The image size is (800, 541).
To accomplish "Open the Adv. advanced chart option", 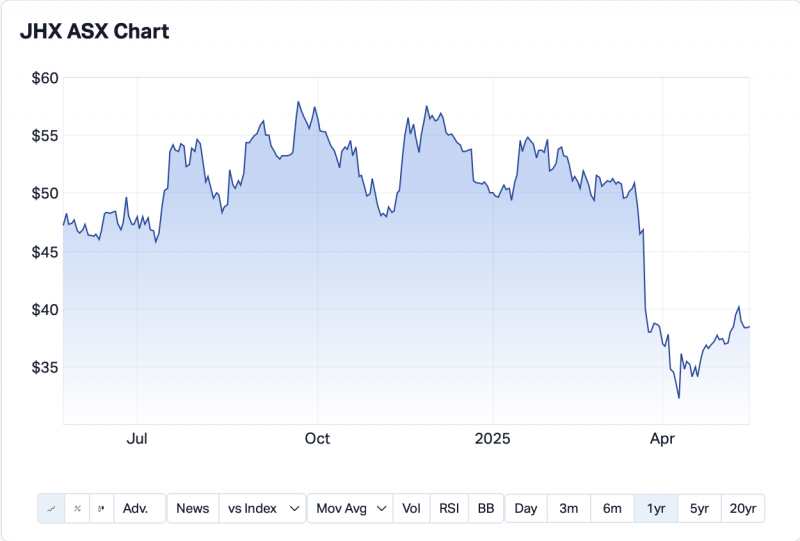I will (136, 508).
